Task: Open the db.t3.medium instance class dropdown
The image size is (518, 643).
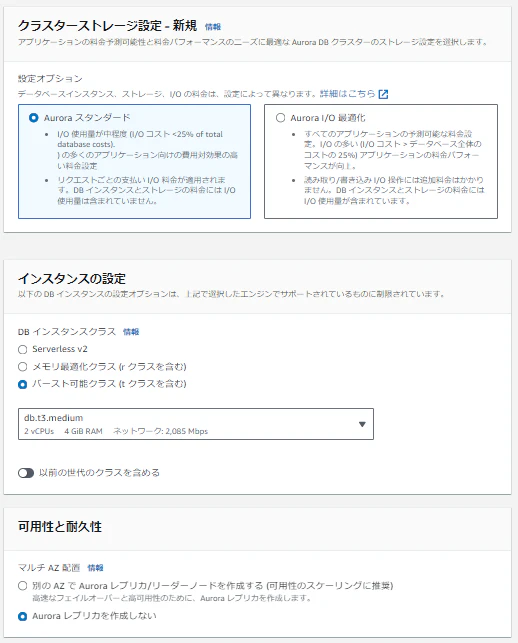Action: [196, 424]
